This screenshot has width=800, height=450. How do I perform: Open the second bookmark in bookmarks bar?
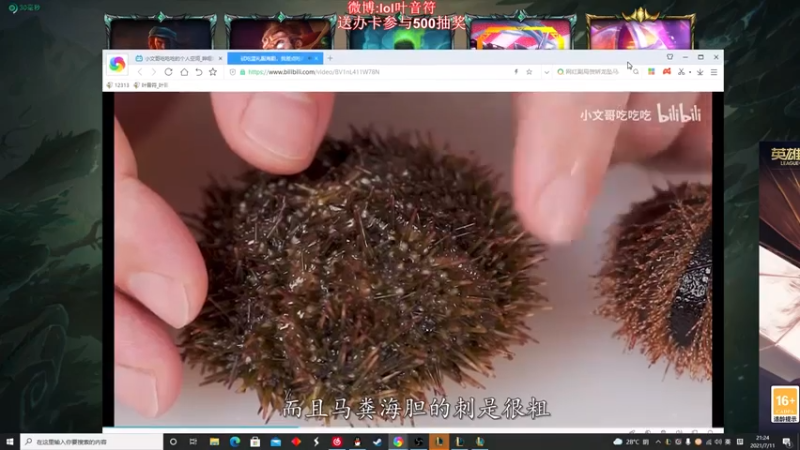pos(151,85)
